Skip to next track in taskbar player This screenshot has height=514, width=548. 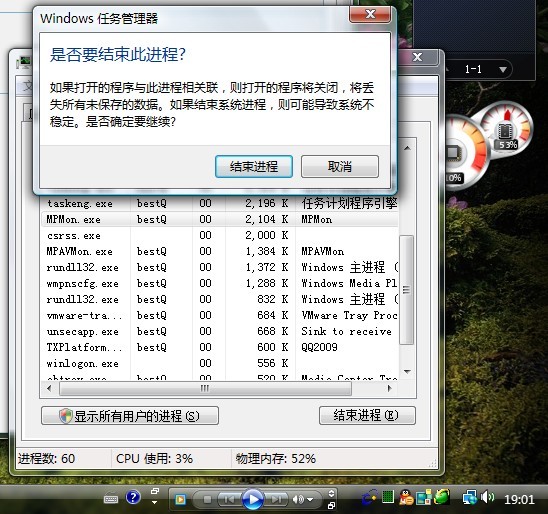pyautogui.click(x=276, y=500)
